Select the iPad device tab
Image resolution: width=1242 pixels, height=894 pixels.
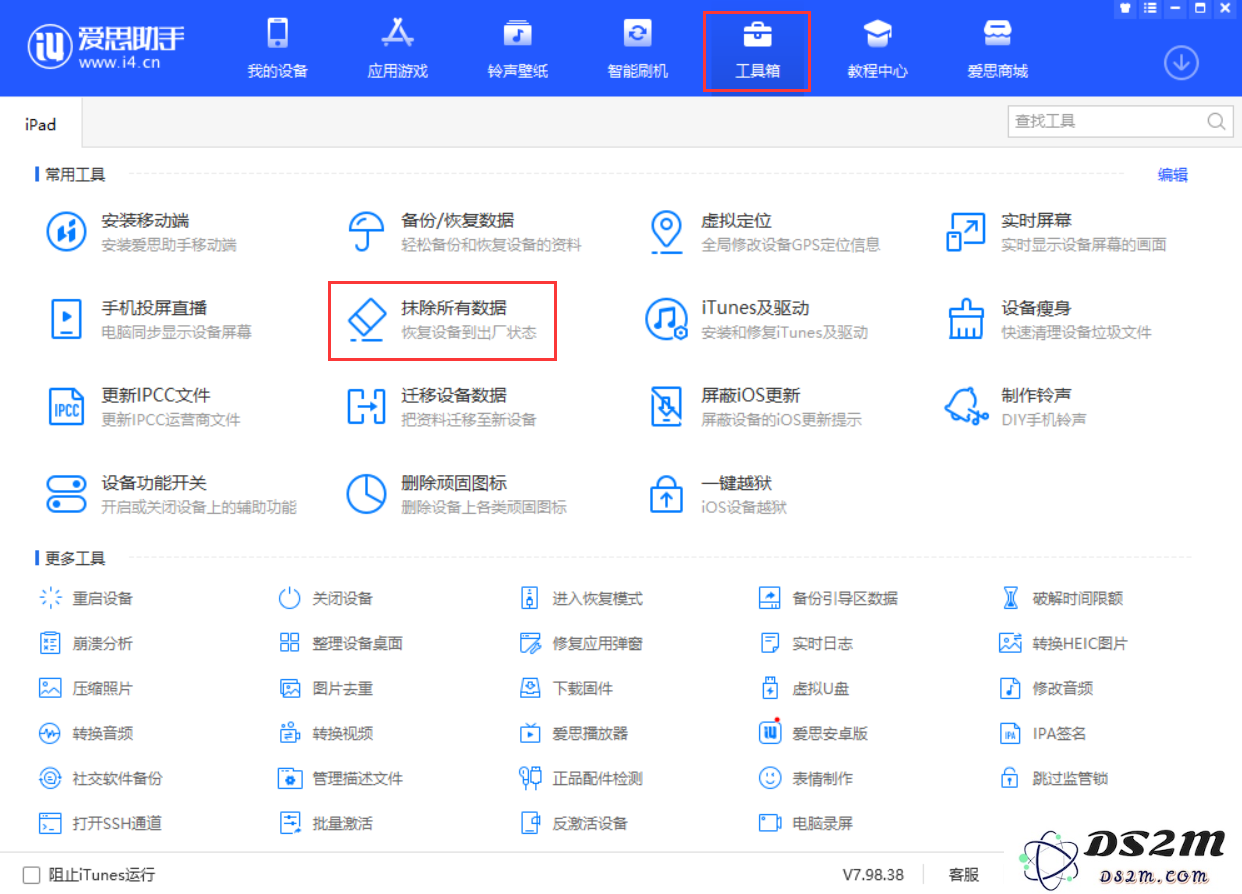(x=40, y=125)
